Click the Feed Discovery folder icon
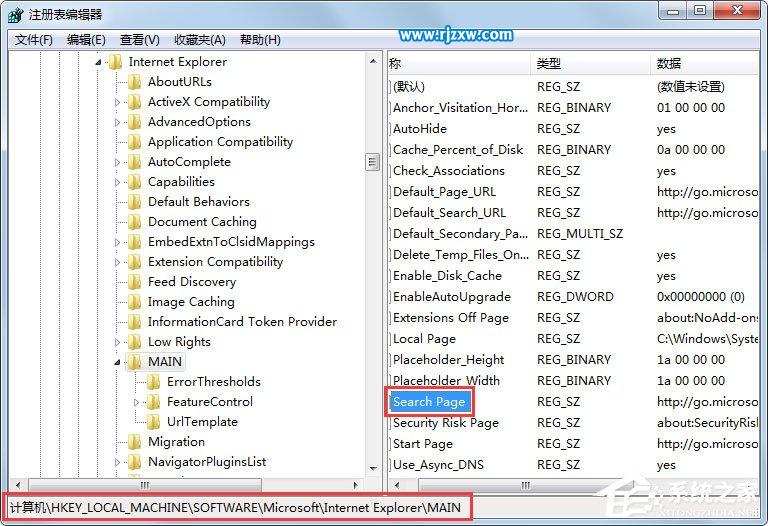 [134, 282]
